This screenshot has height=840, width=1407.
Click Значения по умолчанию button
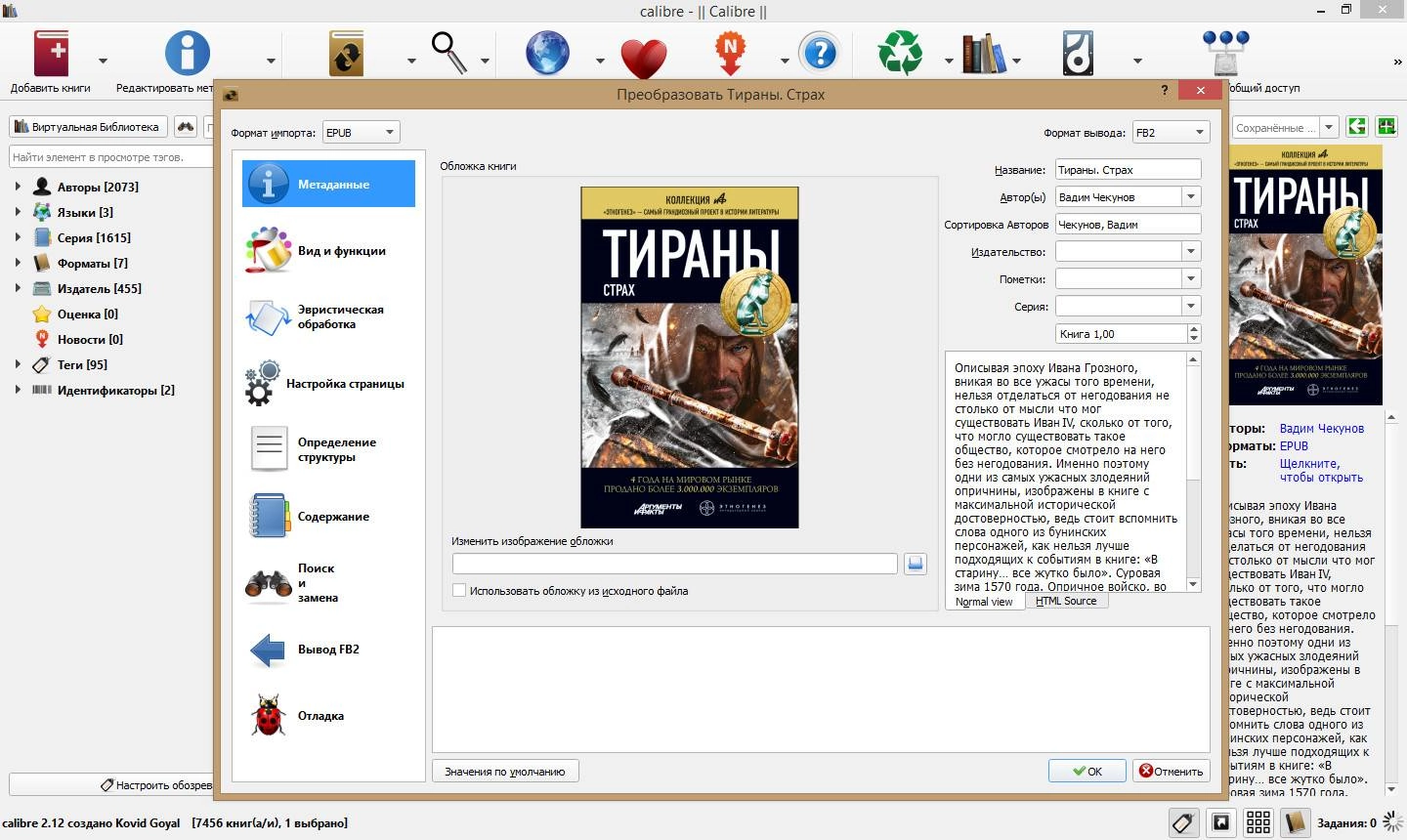(x=505, y=771)
